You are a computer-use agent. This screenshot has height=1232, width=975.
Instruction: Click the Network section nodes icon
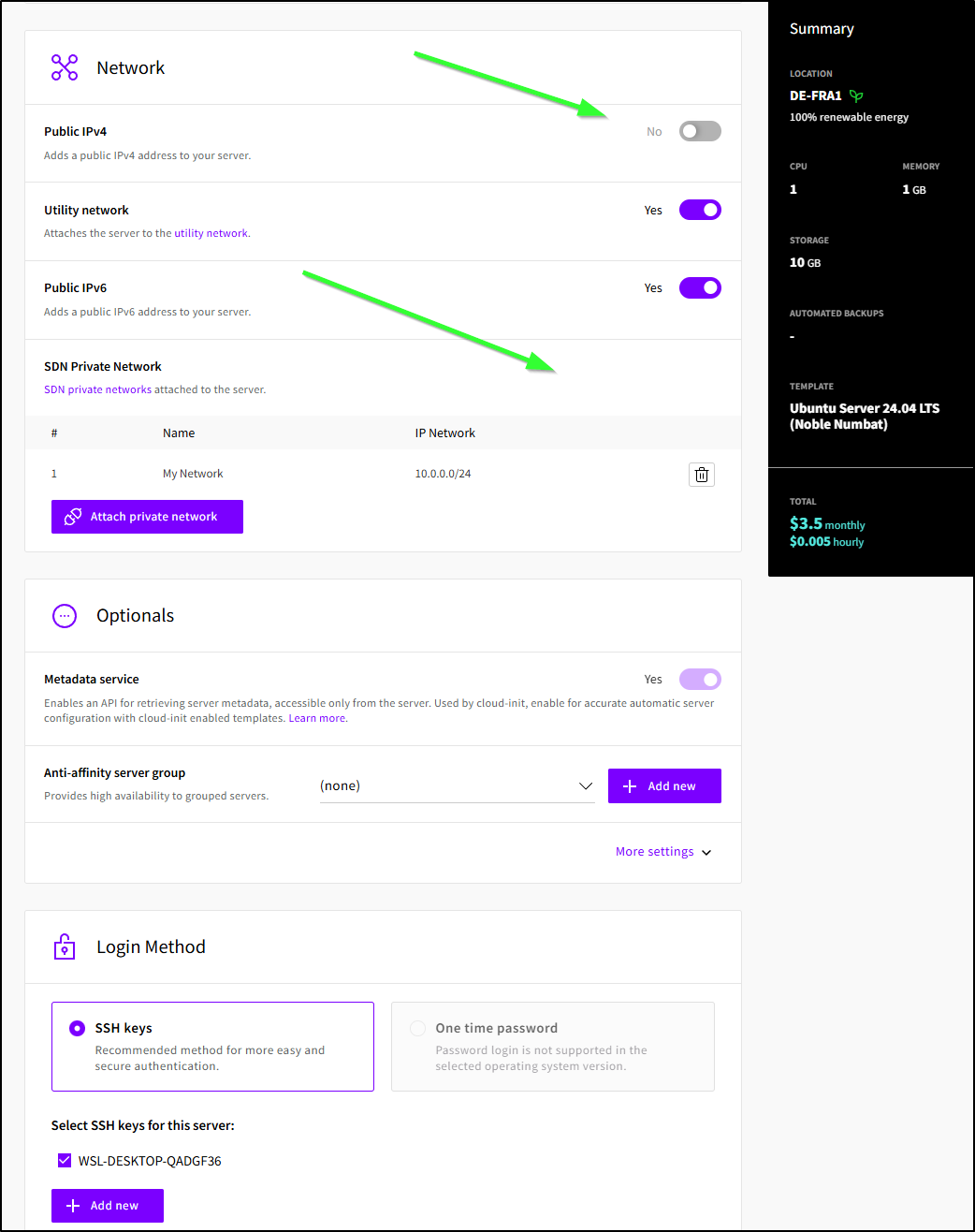click(65, 67)
